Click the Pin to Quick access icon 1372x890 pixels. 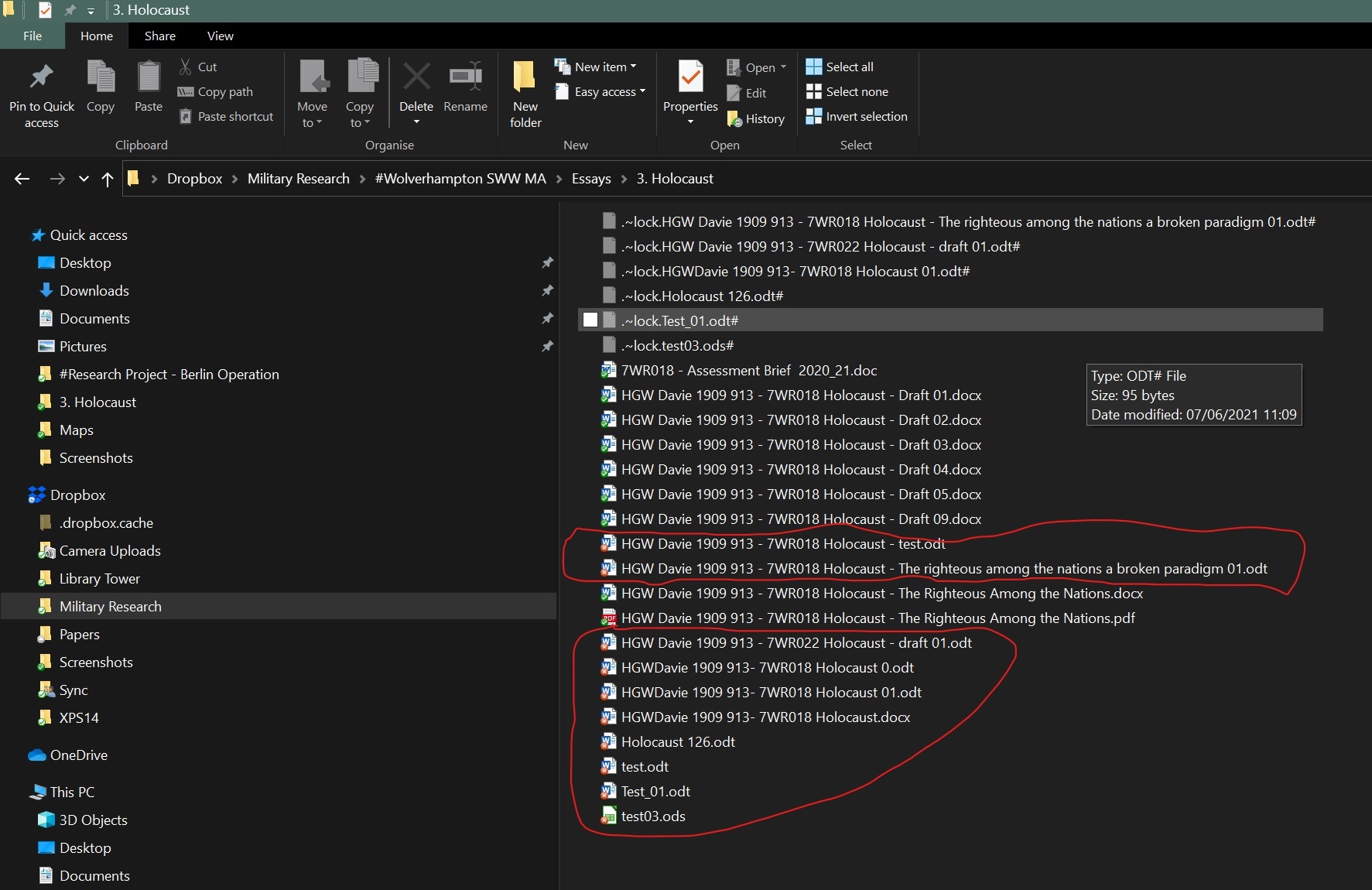[x=41, y=77]
